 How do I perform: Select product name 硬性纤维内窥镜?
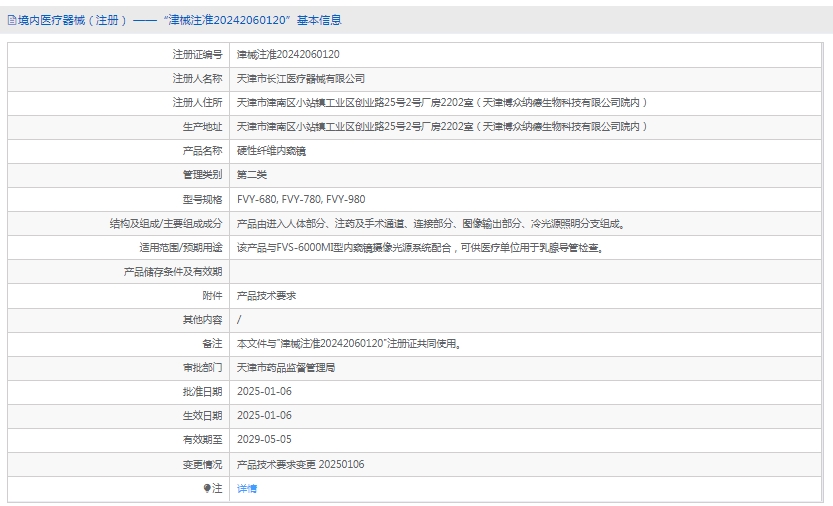point(270,151)
